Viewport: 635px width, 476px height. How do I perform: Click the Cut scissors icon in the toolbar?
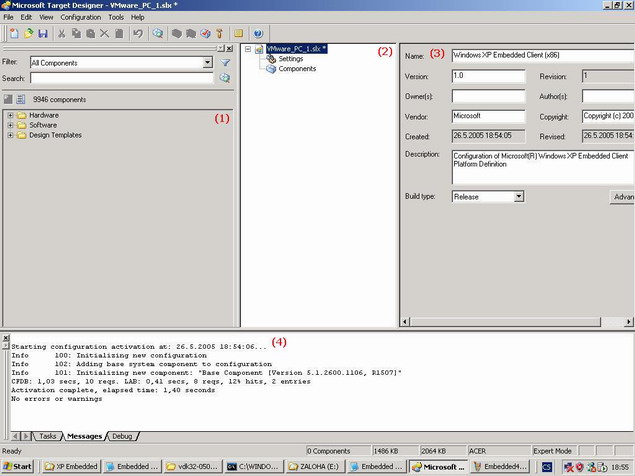pyautogui.click(x=62, y=33)
